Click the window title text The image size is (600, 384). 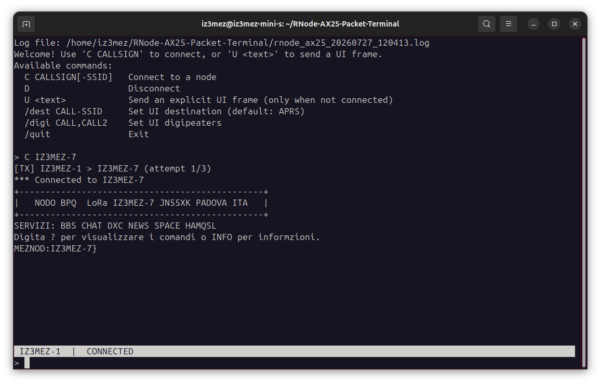[x=300, y=24]
